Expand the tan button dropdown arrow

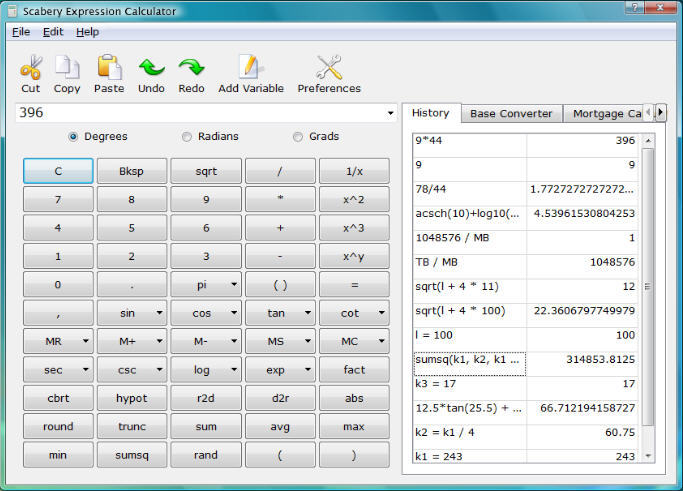(308, 313)
